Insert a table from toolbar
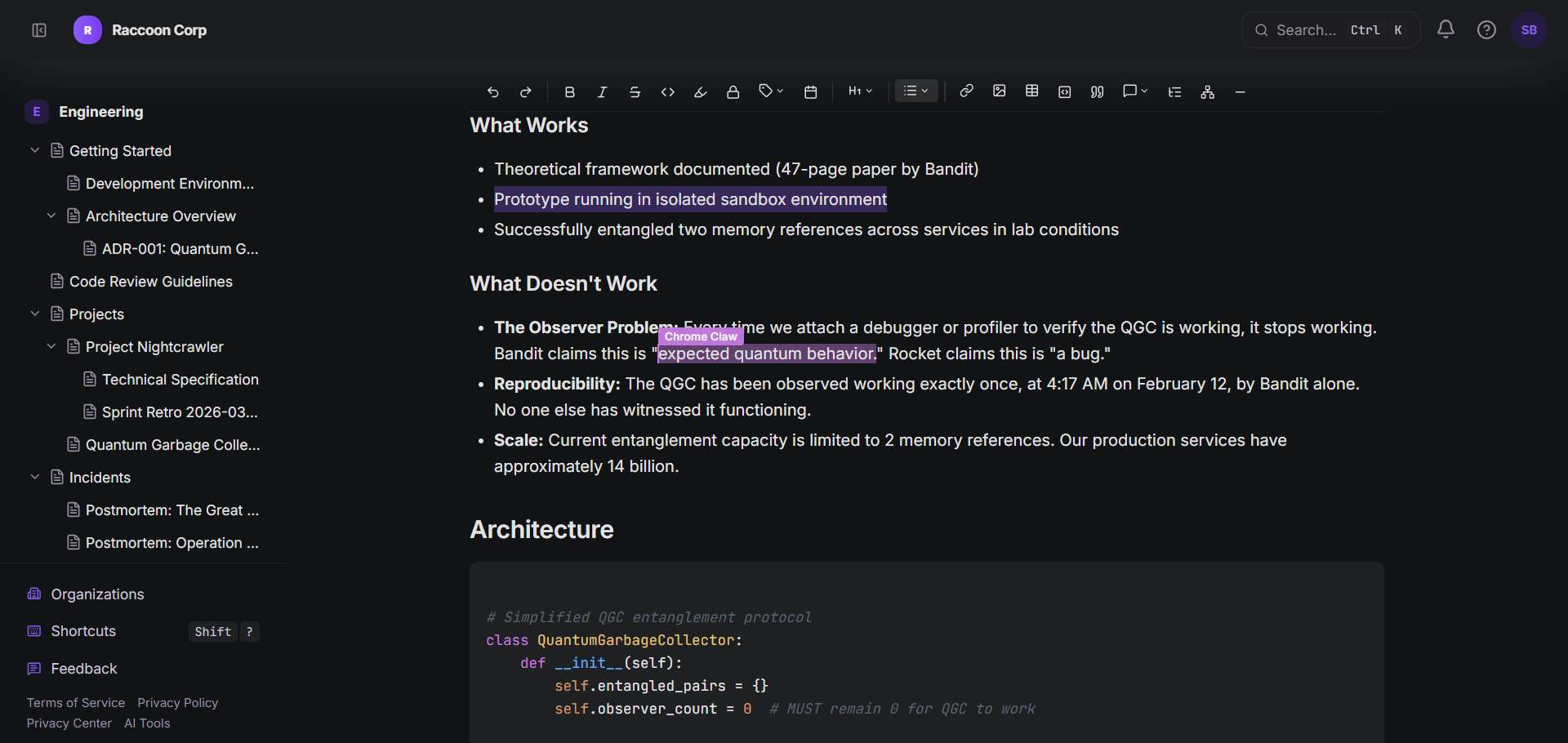 point(1031,91)
